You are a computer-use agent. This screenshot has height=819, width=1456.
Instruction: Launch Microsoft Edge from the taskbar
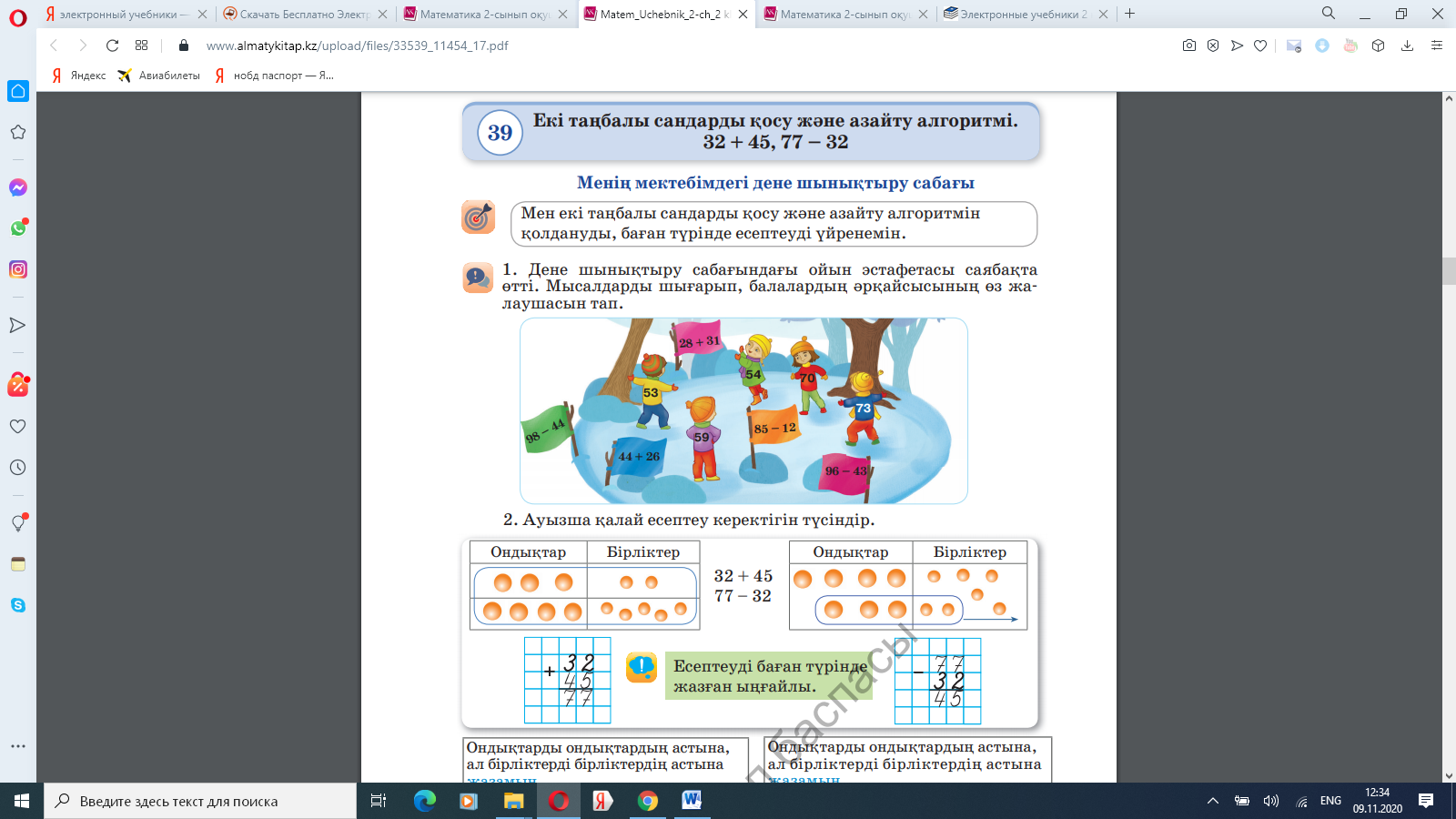click(424, 801)
